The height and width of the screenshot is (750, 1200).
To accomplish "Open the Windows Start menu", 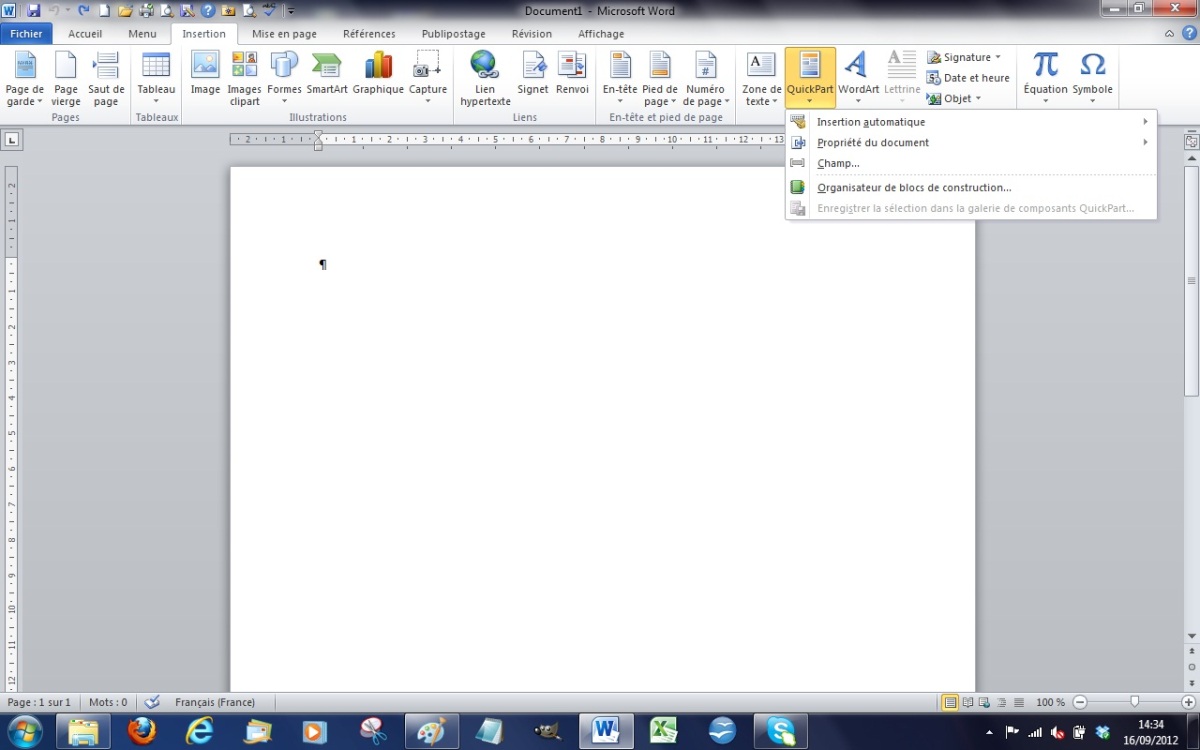I will (24, 731).
